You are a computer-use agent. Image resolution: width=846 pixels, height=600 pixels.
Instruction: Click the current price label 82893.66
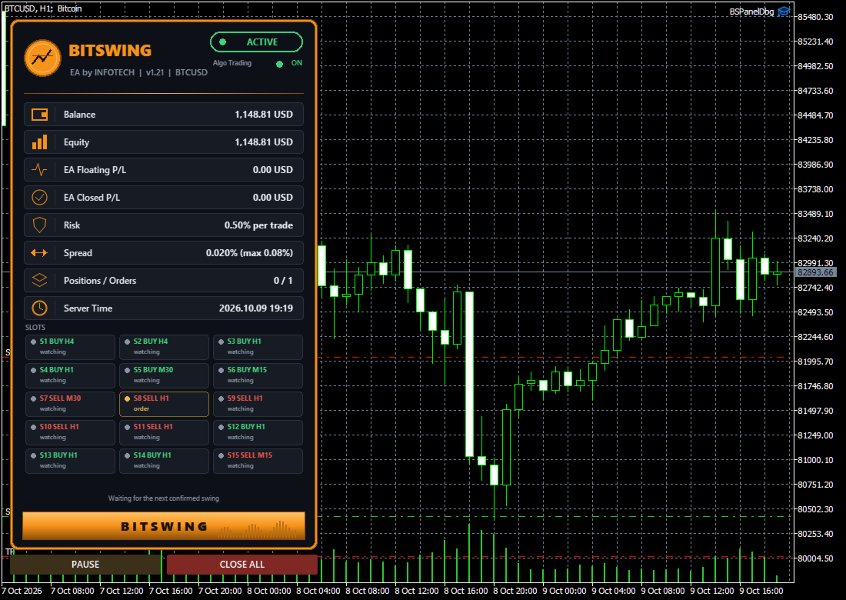816,272
